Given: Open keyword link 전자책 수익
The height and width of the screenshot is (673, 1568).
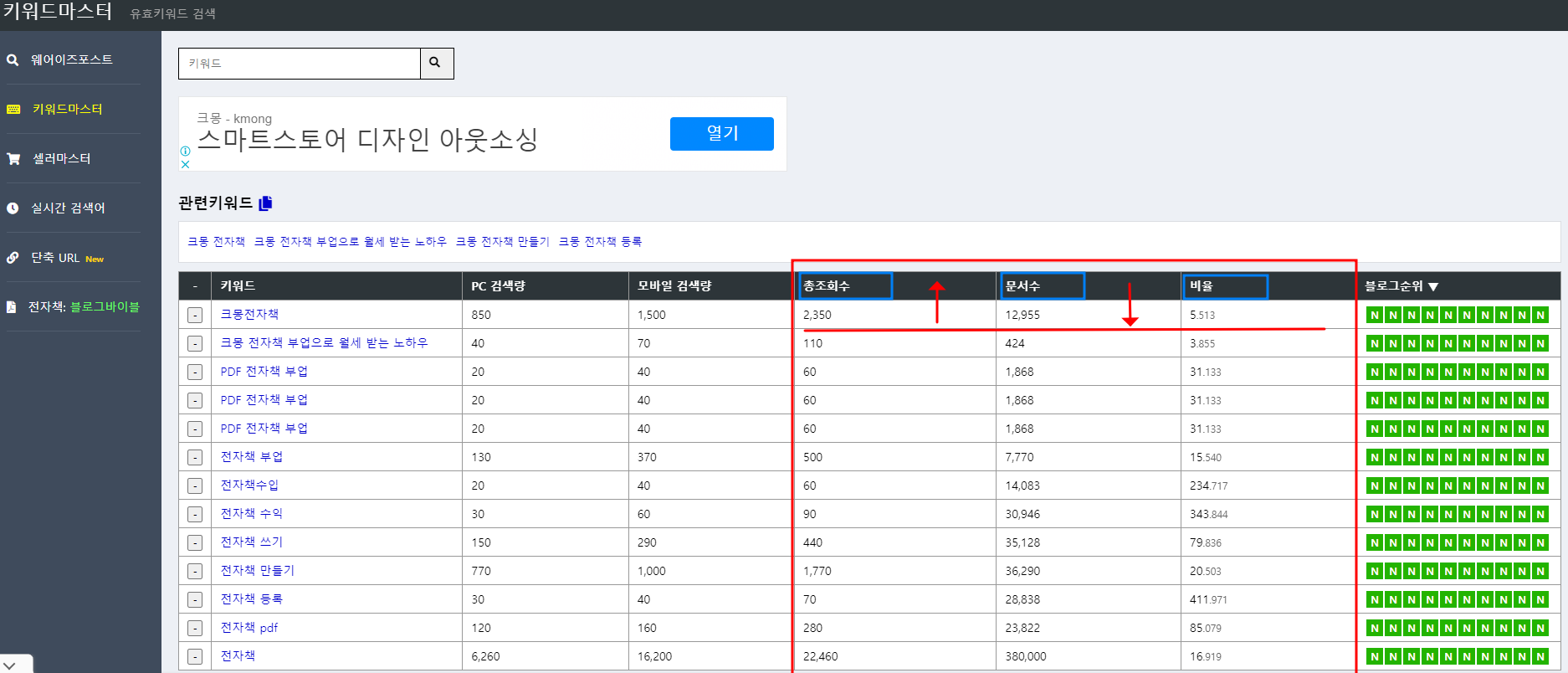Looking at the screenshot, I should click(x=252, y=514).
